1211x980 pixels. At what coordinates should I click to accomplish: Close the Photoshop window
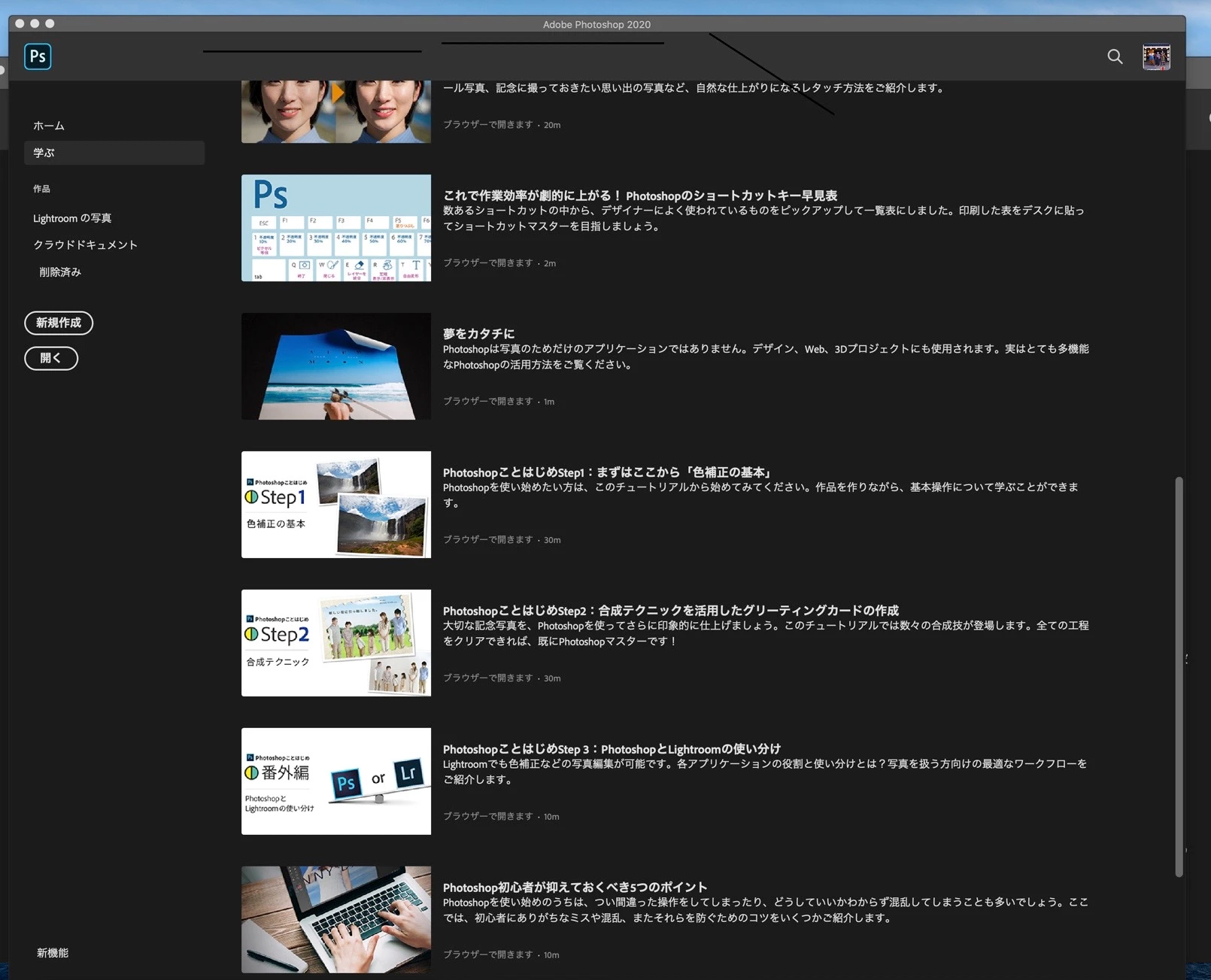(20, 23)
